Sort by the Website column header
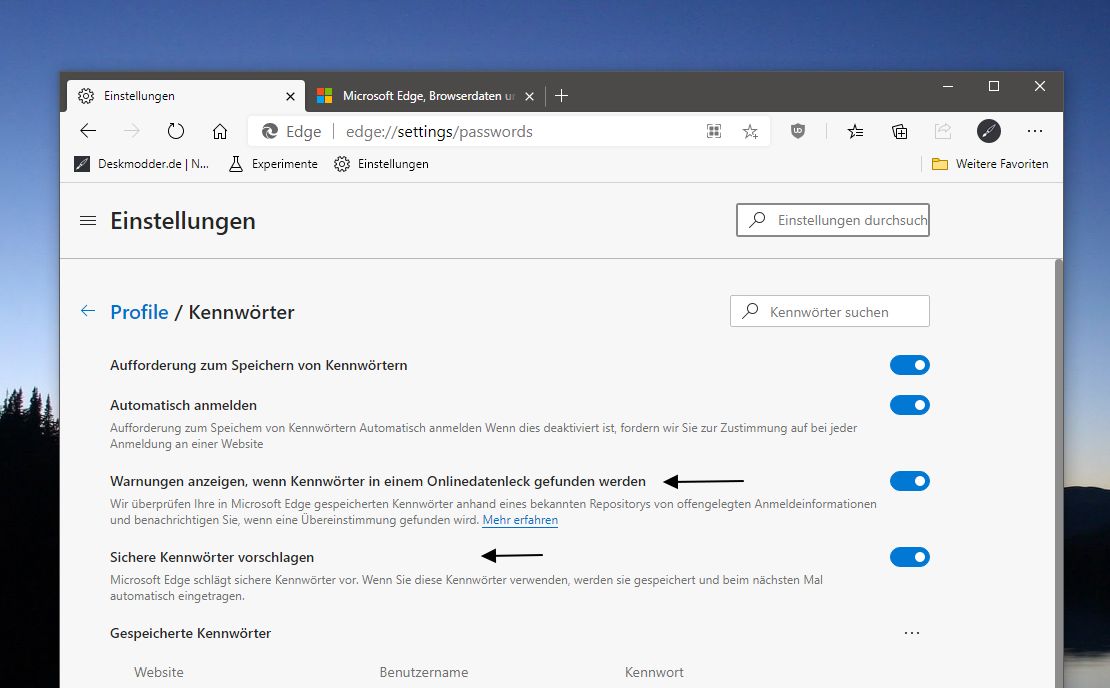This screenshot has height=688, width=1110. [159, 672]
